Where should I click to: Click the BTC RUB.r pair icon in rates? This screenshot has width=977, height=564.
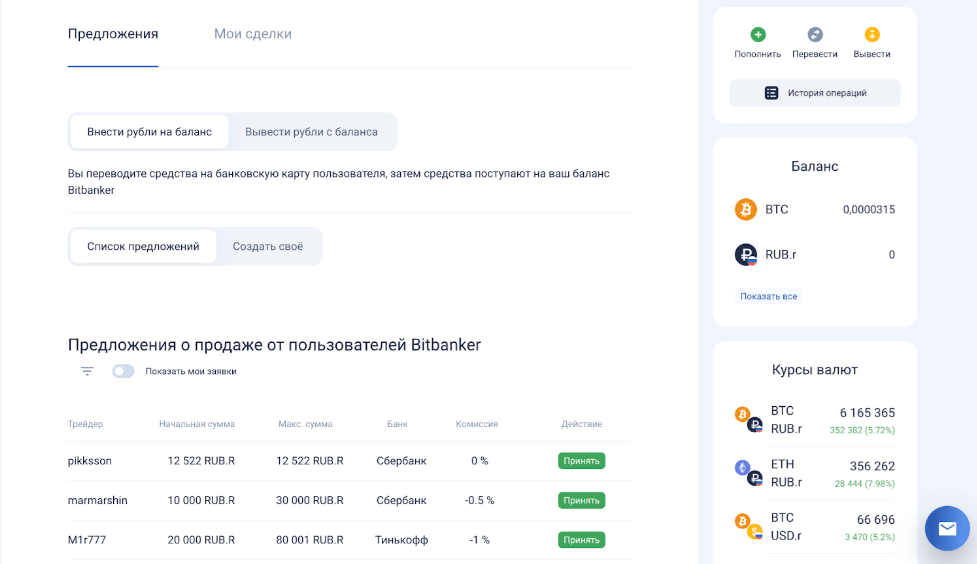tap(748, 419)
